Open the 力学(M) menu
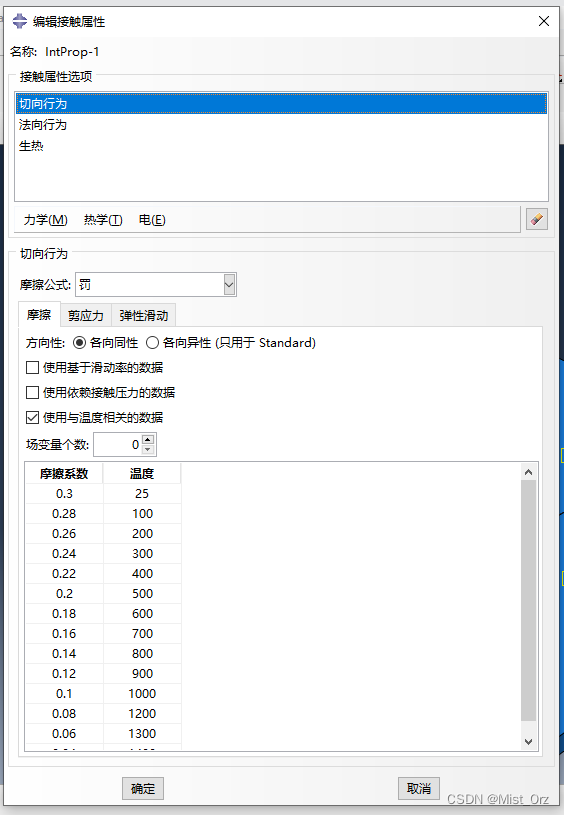Viewport: 564px width, 815px height. (x=46, y=220)
